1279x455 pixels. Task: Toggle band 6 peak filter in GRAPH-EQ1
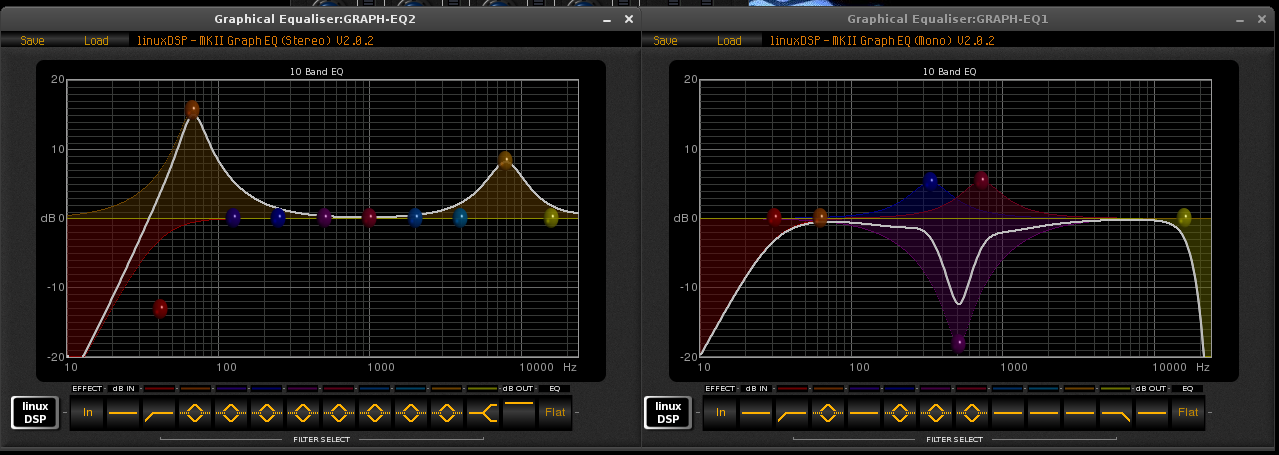point(973,412)
